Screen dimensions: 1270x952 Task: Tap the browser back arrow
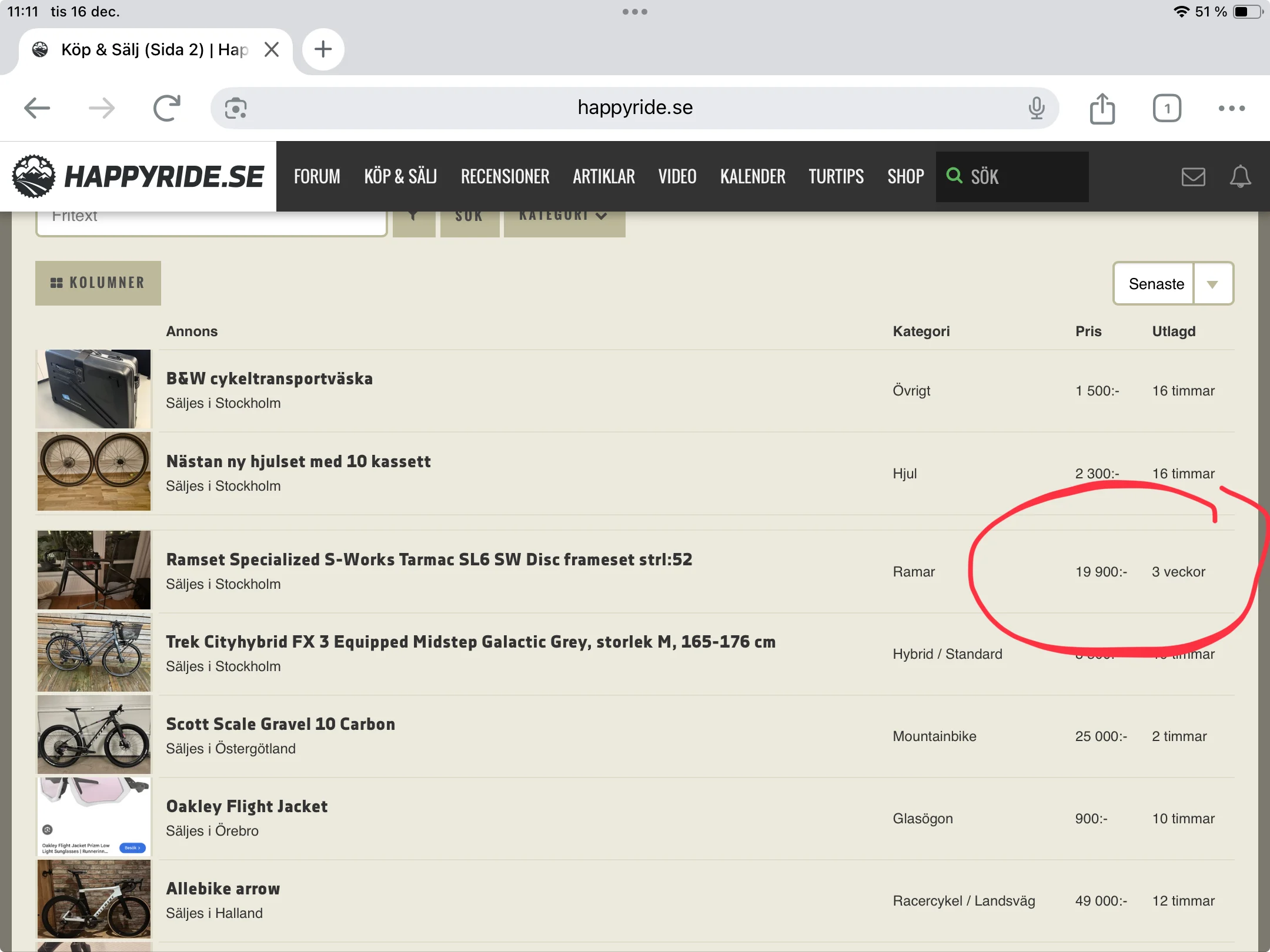point(37,108)
